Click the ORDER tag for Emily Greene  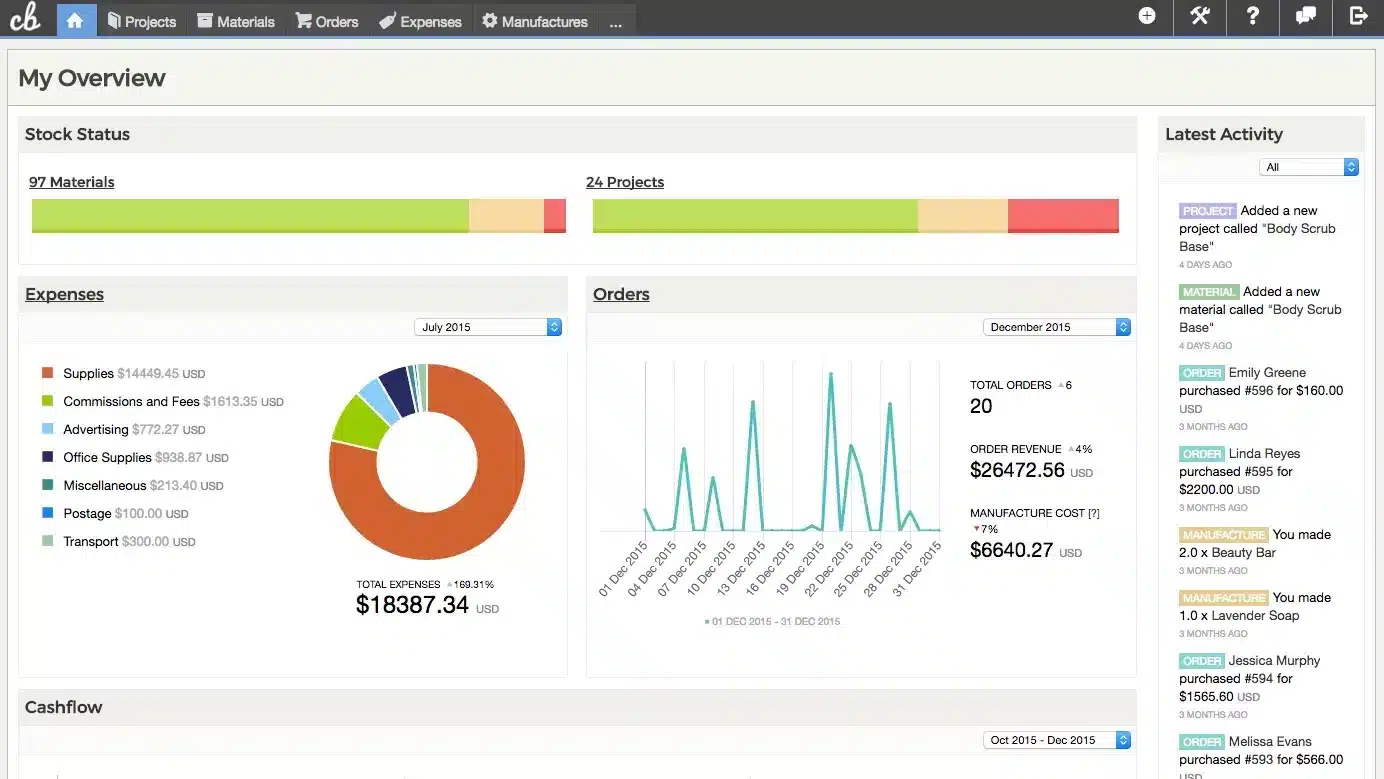point(1202,373)
